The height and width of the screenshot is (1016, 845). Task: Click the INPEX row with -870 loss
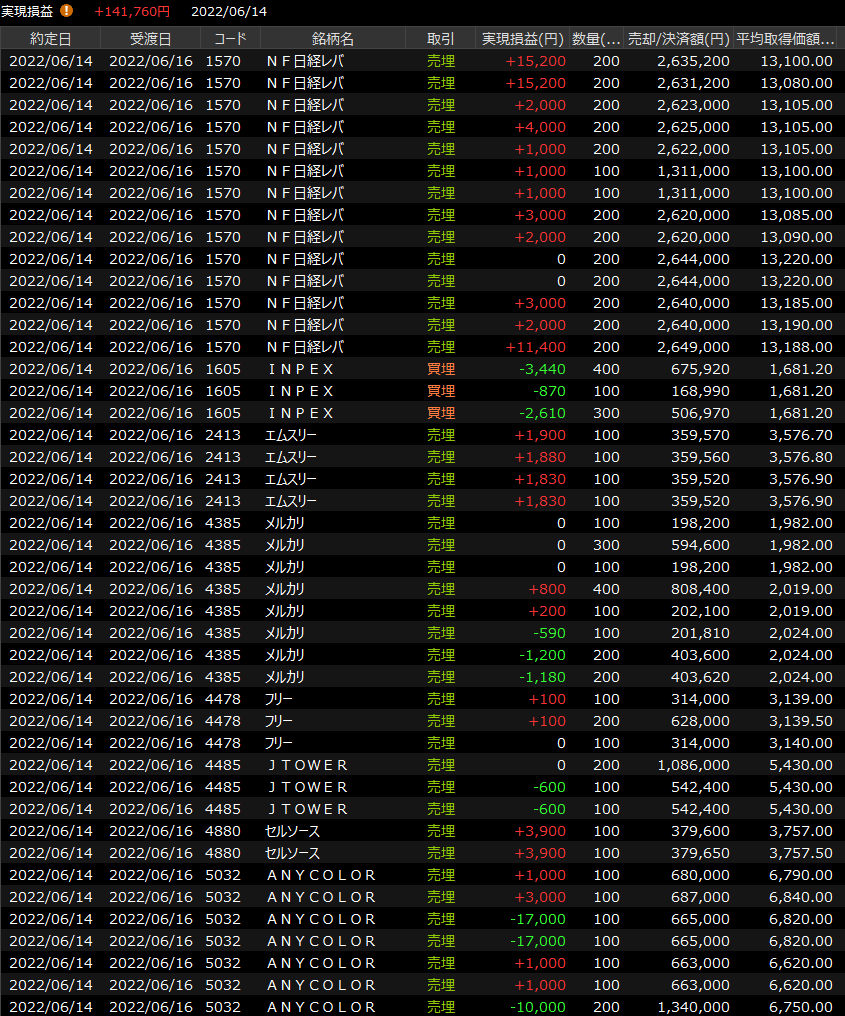[x=420, y=391]
